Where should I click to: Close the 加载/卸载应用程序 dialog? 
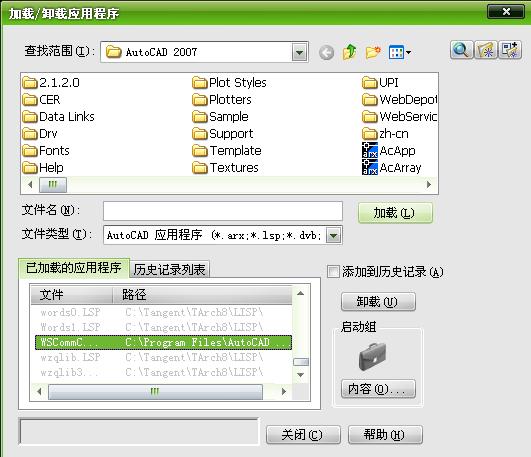pyautogui.click(x=506, y=12)
